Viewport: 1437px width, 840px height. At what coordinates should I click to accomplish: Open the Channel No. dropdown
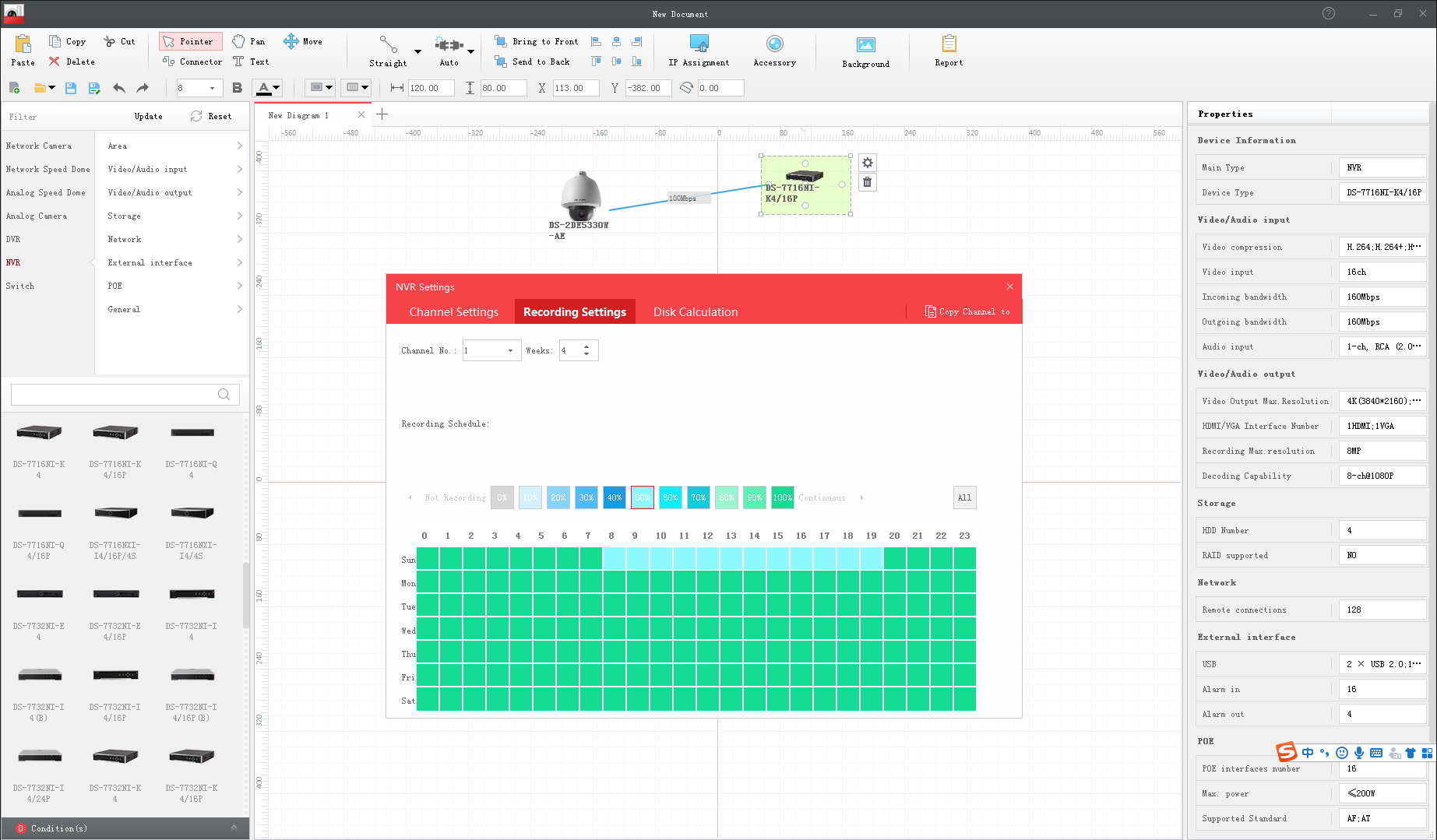point(510,350)
